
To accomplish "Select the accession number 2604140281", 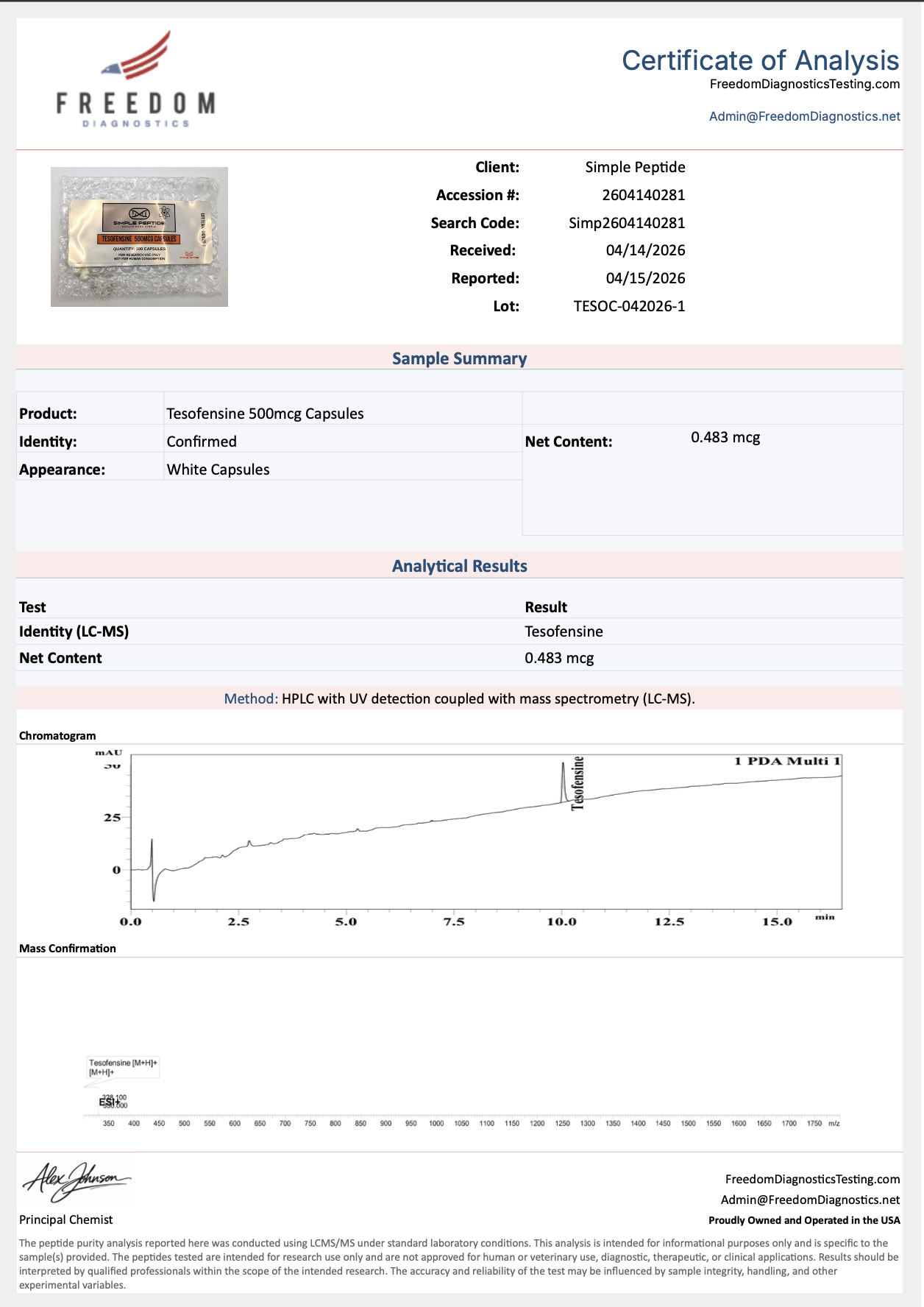I will 643,195.
